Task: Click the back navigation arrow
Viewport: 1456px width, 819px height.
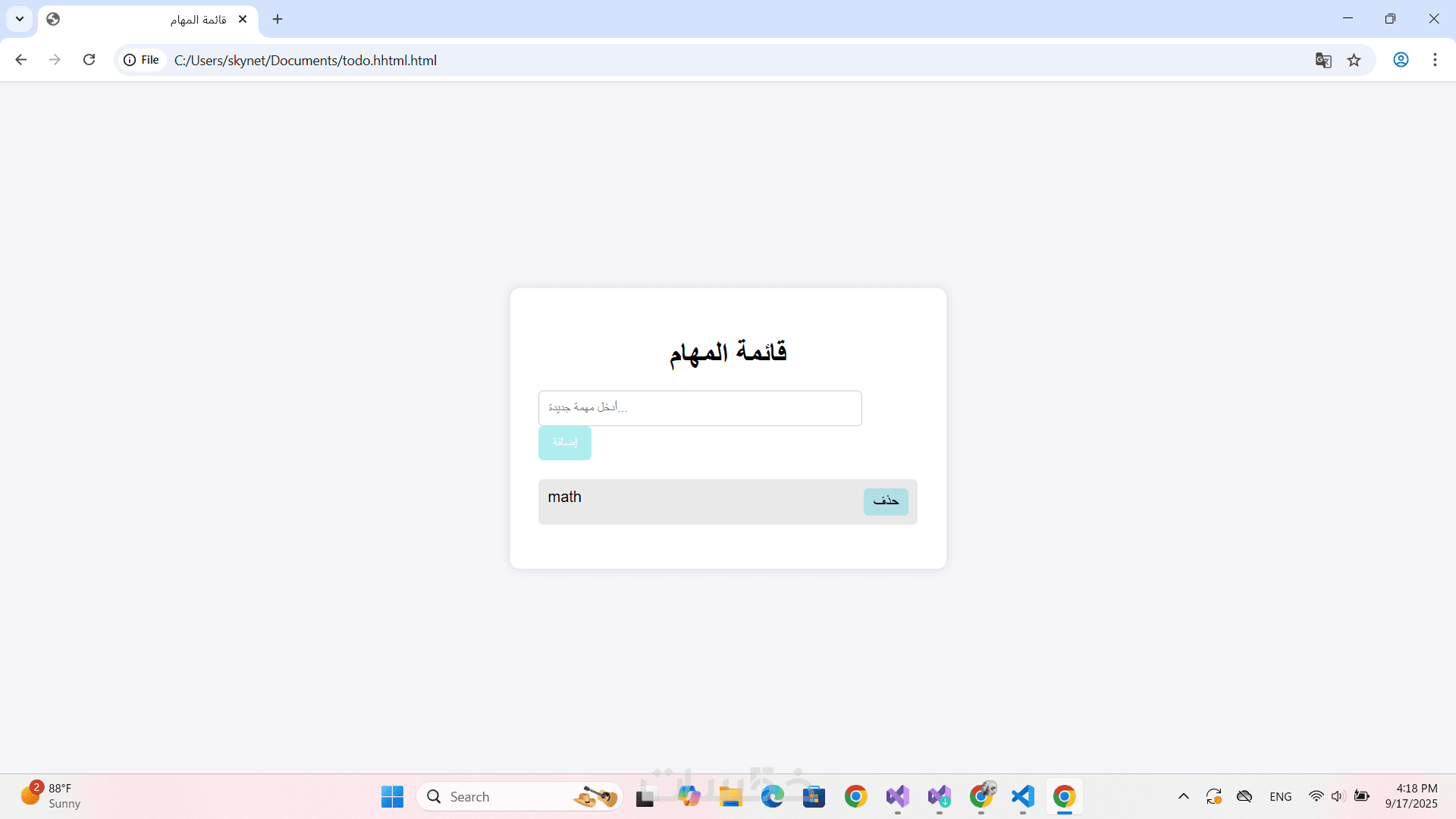Action: click(21, 60)
